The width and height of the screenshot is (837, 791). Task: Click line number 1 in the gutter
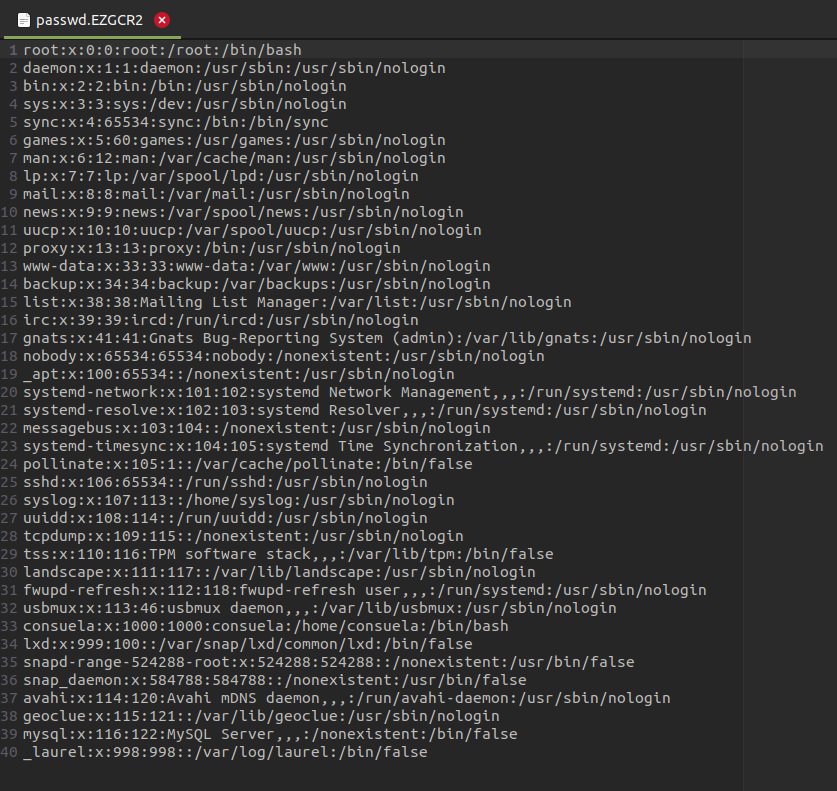12,50
